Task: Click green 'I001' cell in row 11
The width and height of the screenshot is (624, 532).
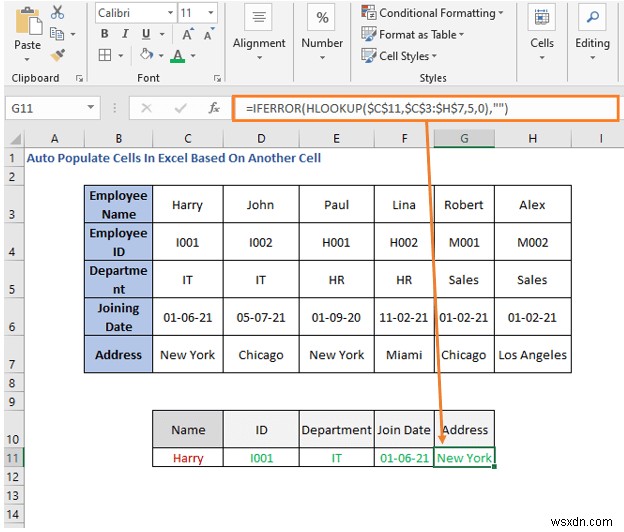Action: point(261,458)
